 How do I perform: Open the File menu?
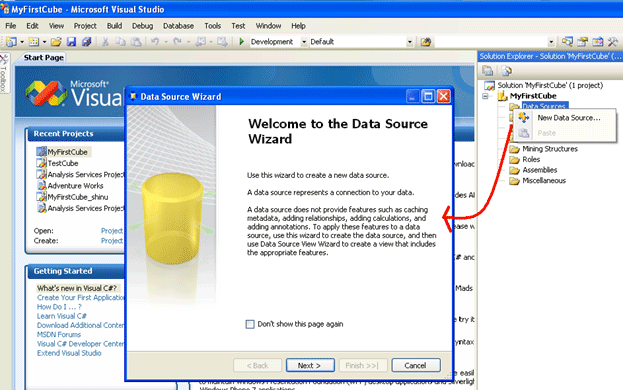[11, 26]
